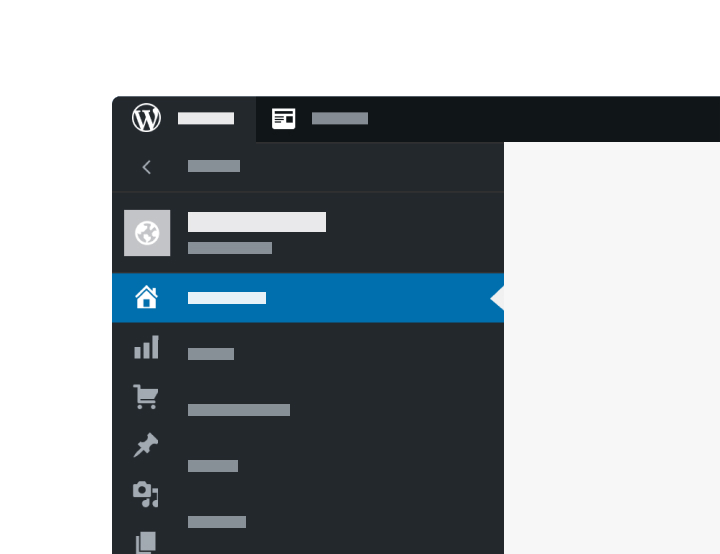720x554 pixels.
Task: Click the WordPress logo in top bar
Action: point(146,118)
